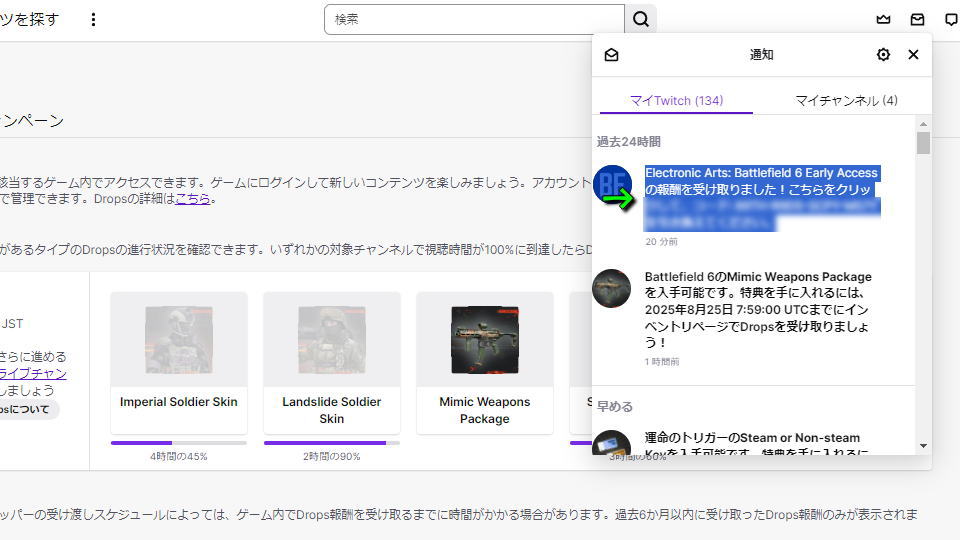Close the notifications panel
Viewport: 960px width, 540px height.
[x=913, y=54]
